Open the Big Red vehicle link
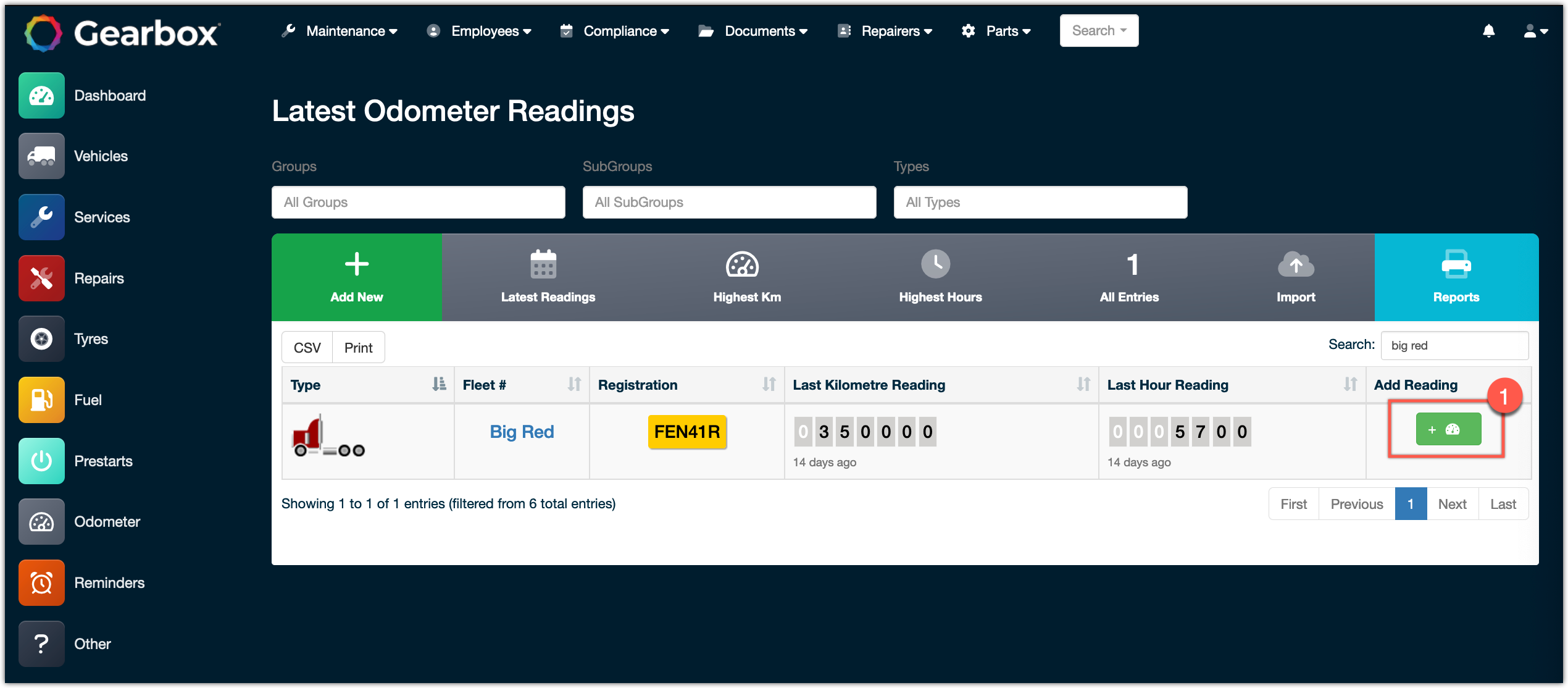 [x=522, y=432]
